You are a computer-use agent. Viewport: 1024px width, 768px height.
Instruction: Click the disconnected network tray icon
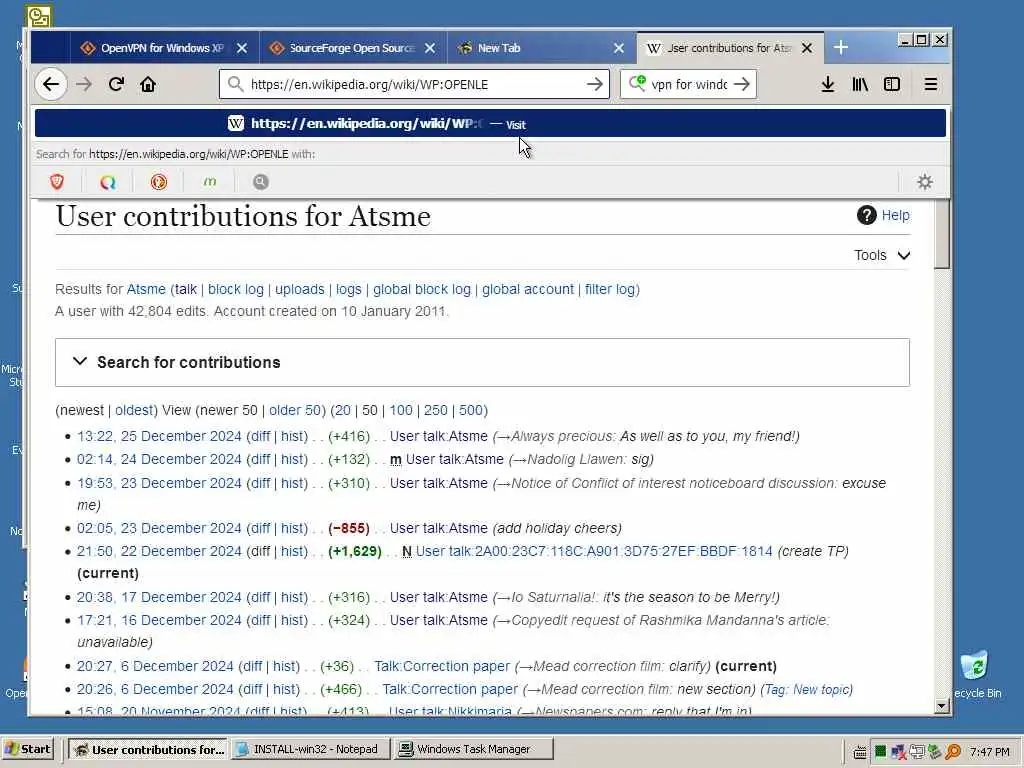point(899,752)
